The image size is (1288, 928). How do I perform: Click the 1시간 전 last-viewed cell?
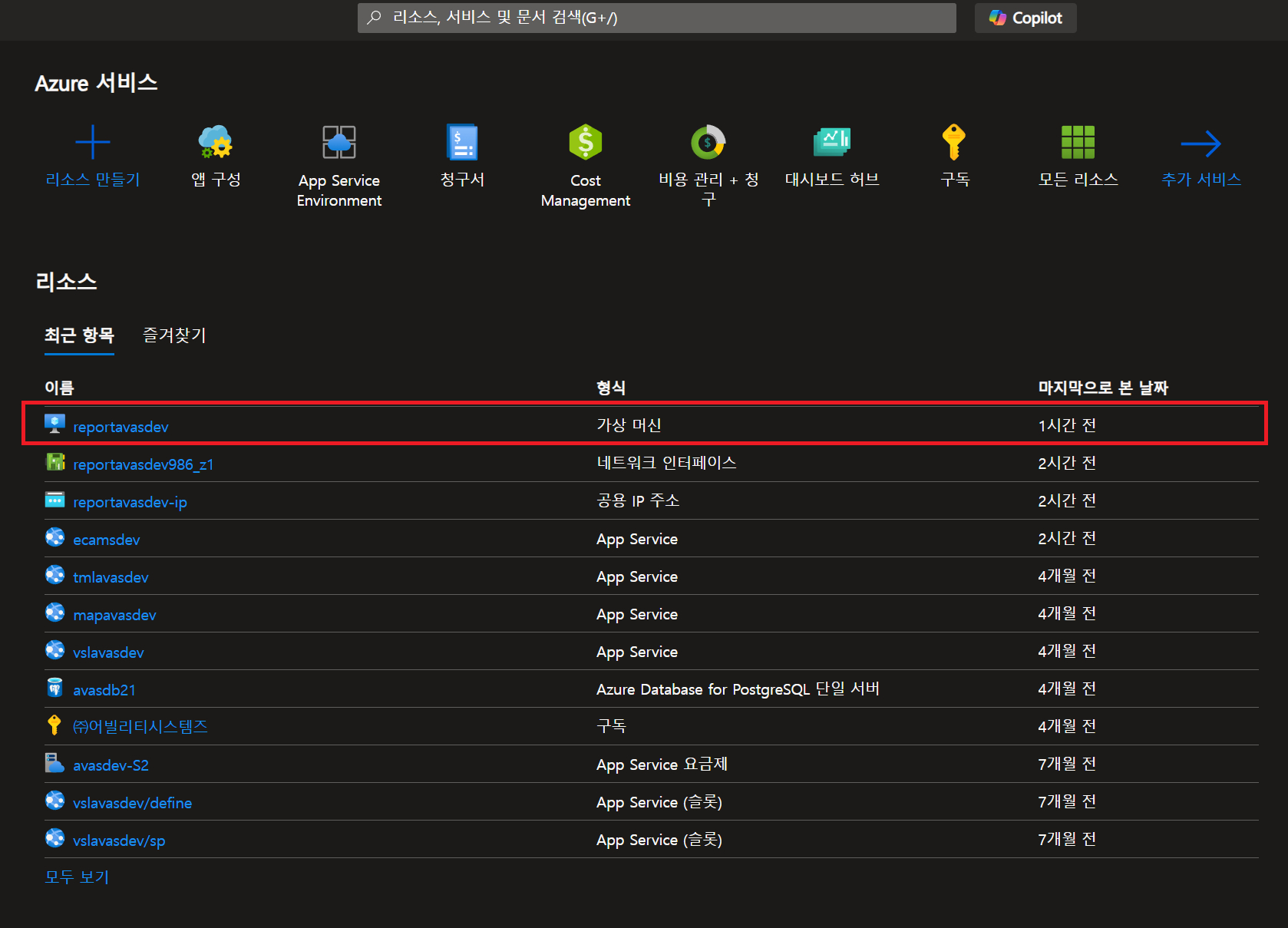(x=1067, y=425)
